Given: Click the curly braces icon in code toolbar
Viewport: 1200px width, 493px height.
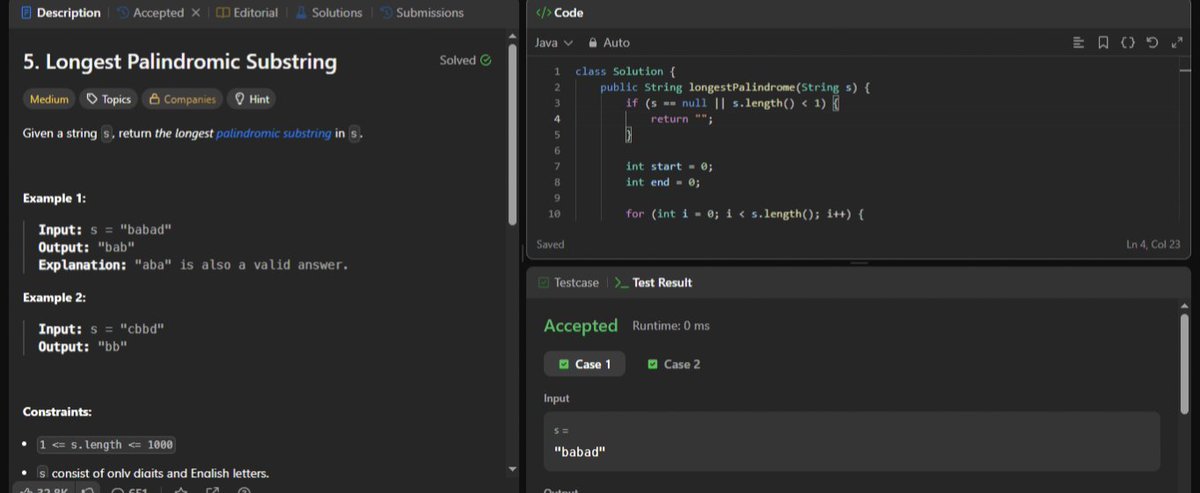Looking at the screenshot, I should click(1127, 43).
